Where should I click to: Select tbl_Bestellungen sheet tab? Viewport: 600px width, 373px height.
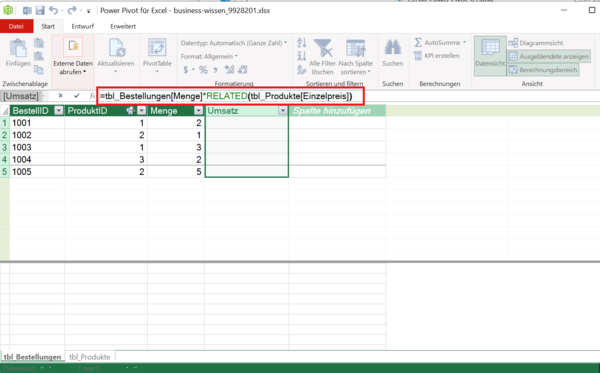pyautogui.click(x=33, y=357)
